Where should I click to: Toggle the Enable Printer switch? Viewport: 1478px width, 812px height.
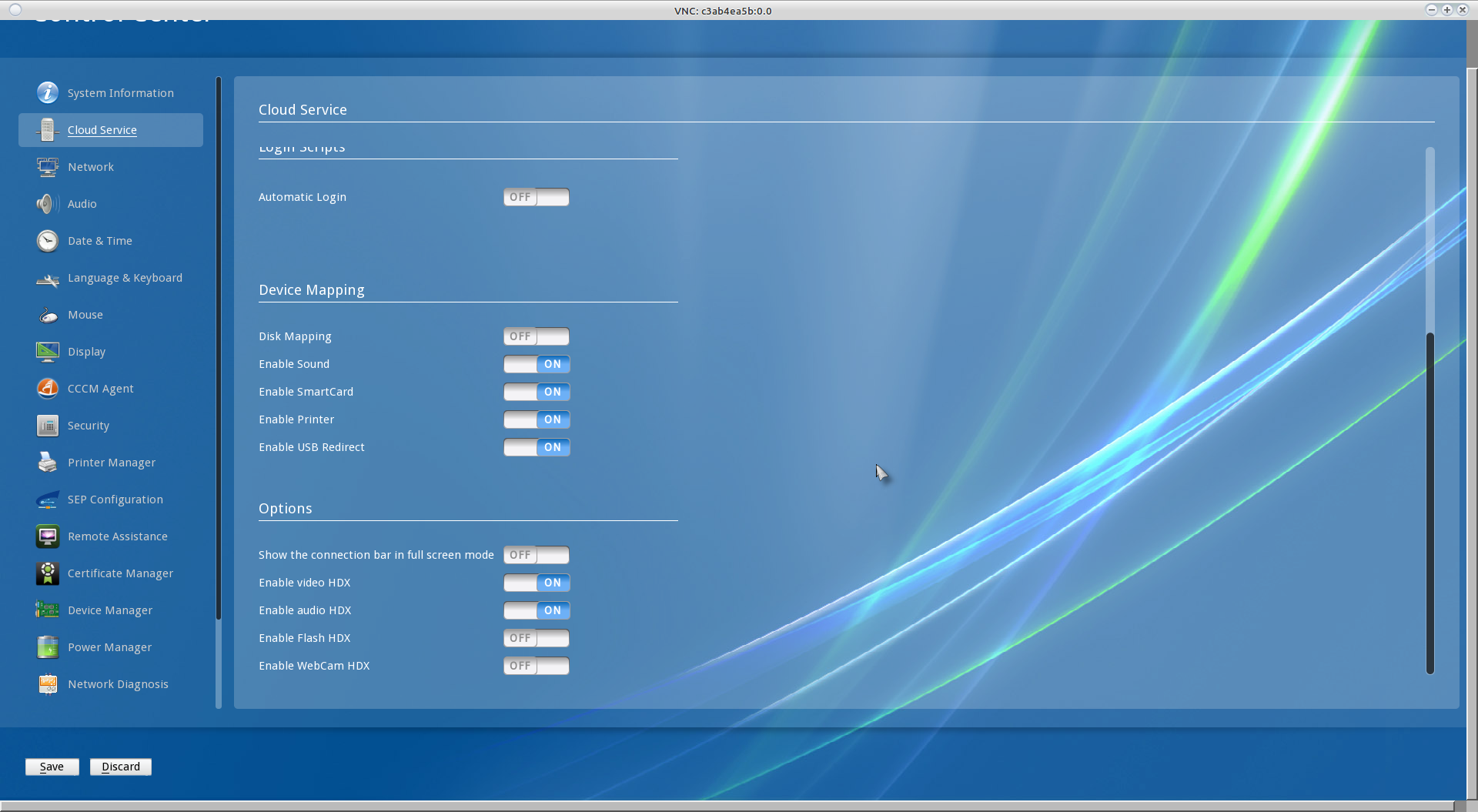537,419
